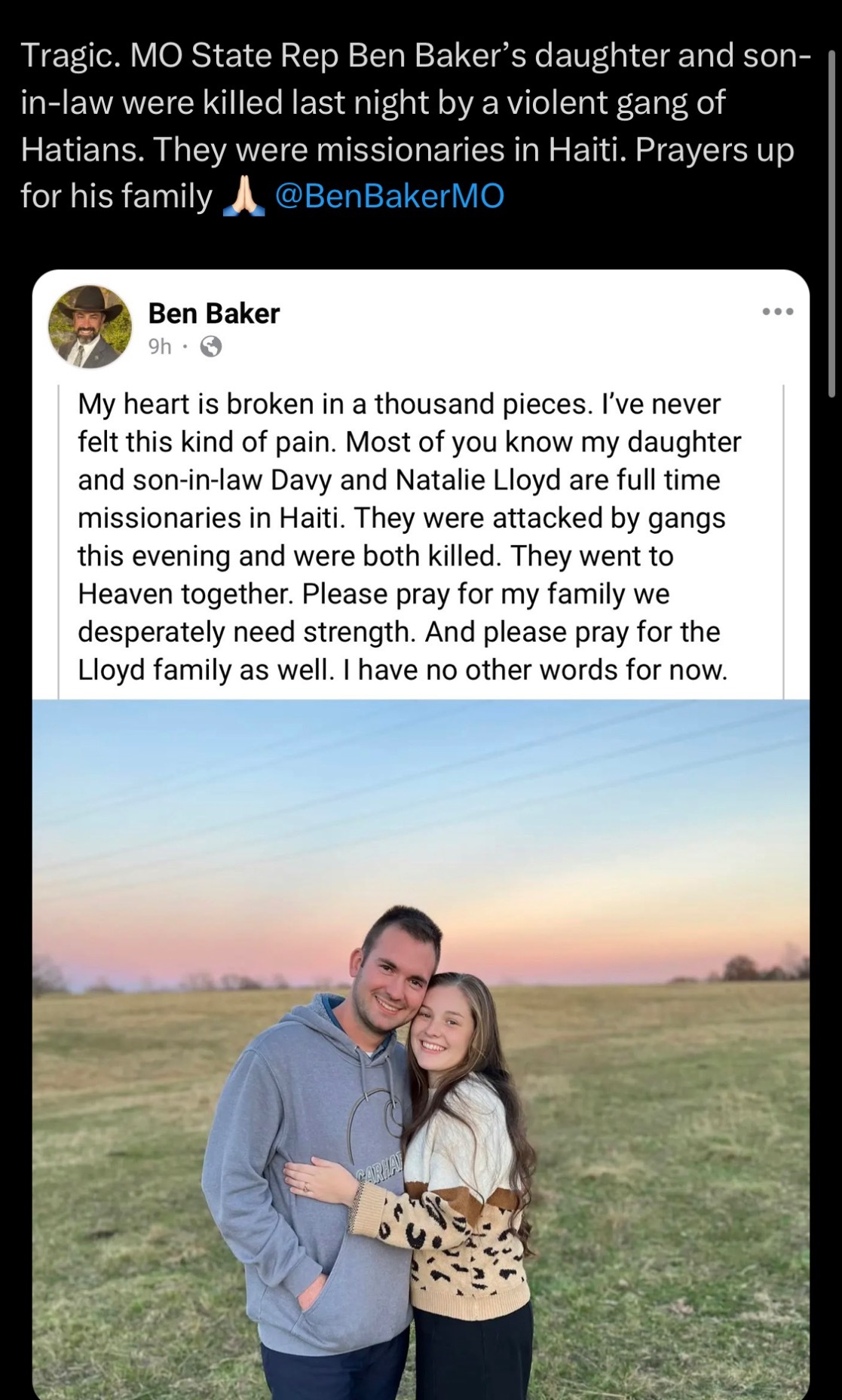
Task: Click the 9h post timestamp
Action: (160, 346)
